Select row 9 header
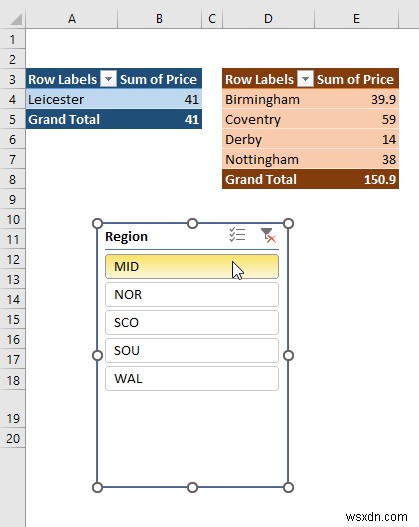Screen dimensions: 419x527 click(x=12, y=200)
